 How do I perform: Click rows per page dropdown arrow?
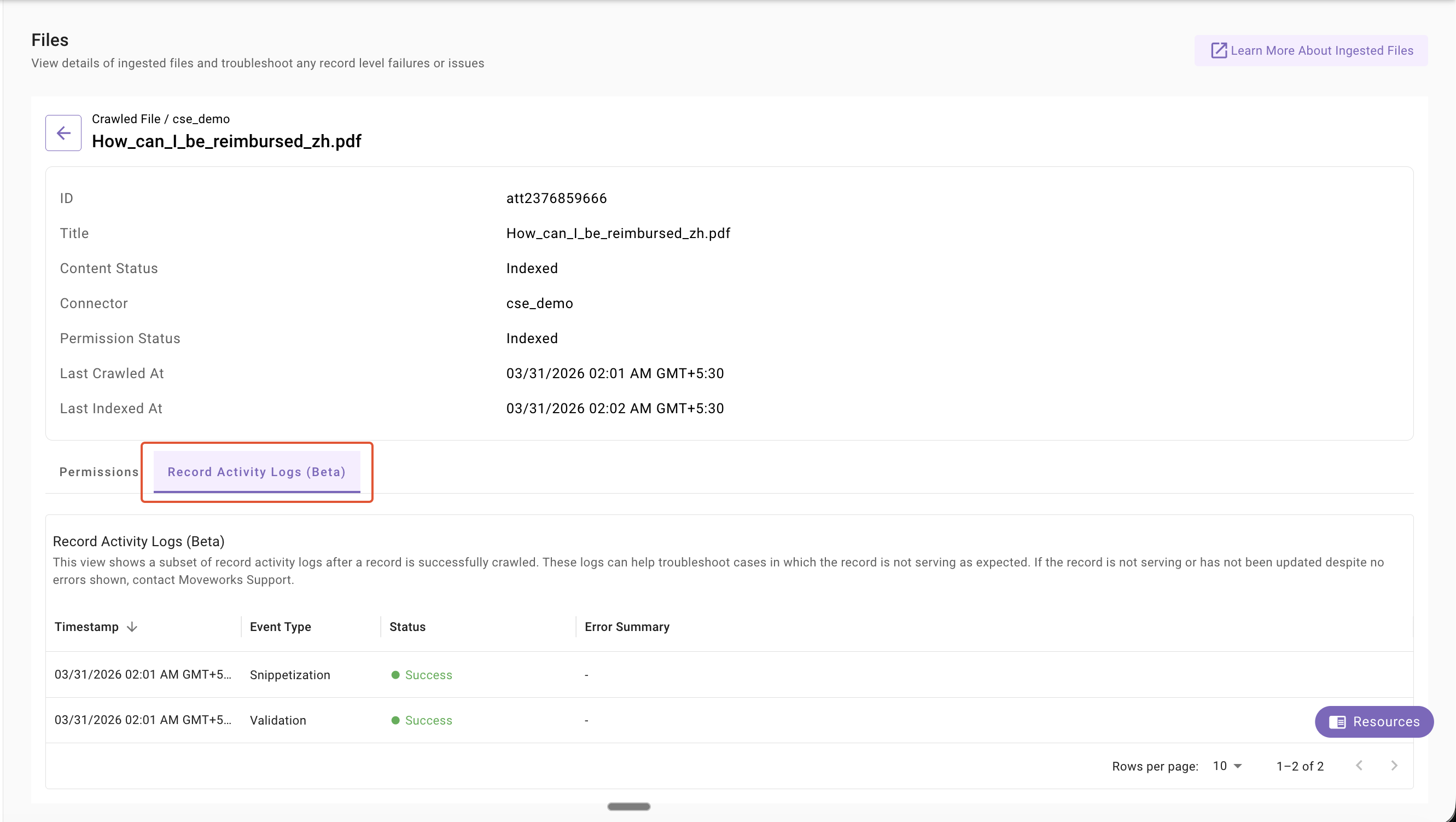point(1238,766)
